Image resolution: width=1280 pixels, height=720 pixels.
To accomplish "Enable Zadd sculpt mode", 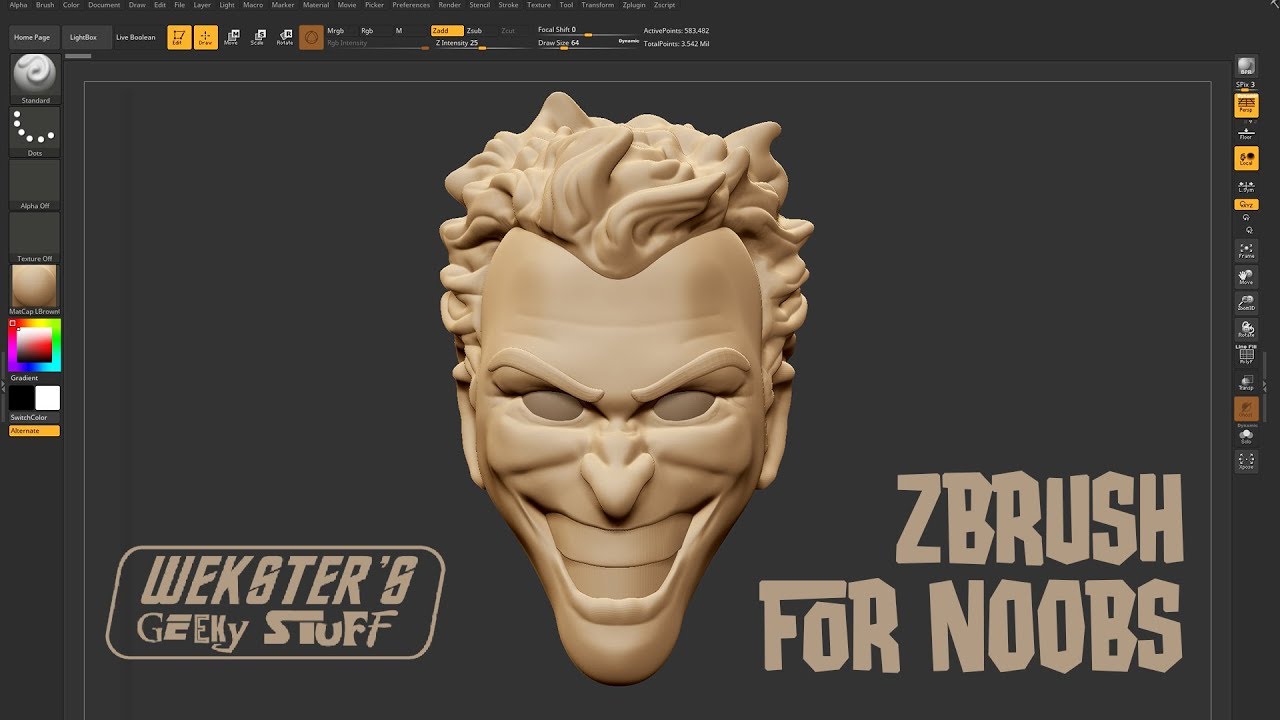I will [447, 31].
